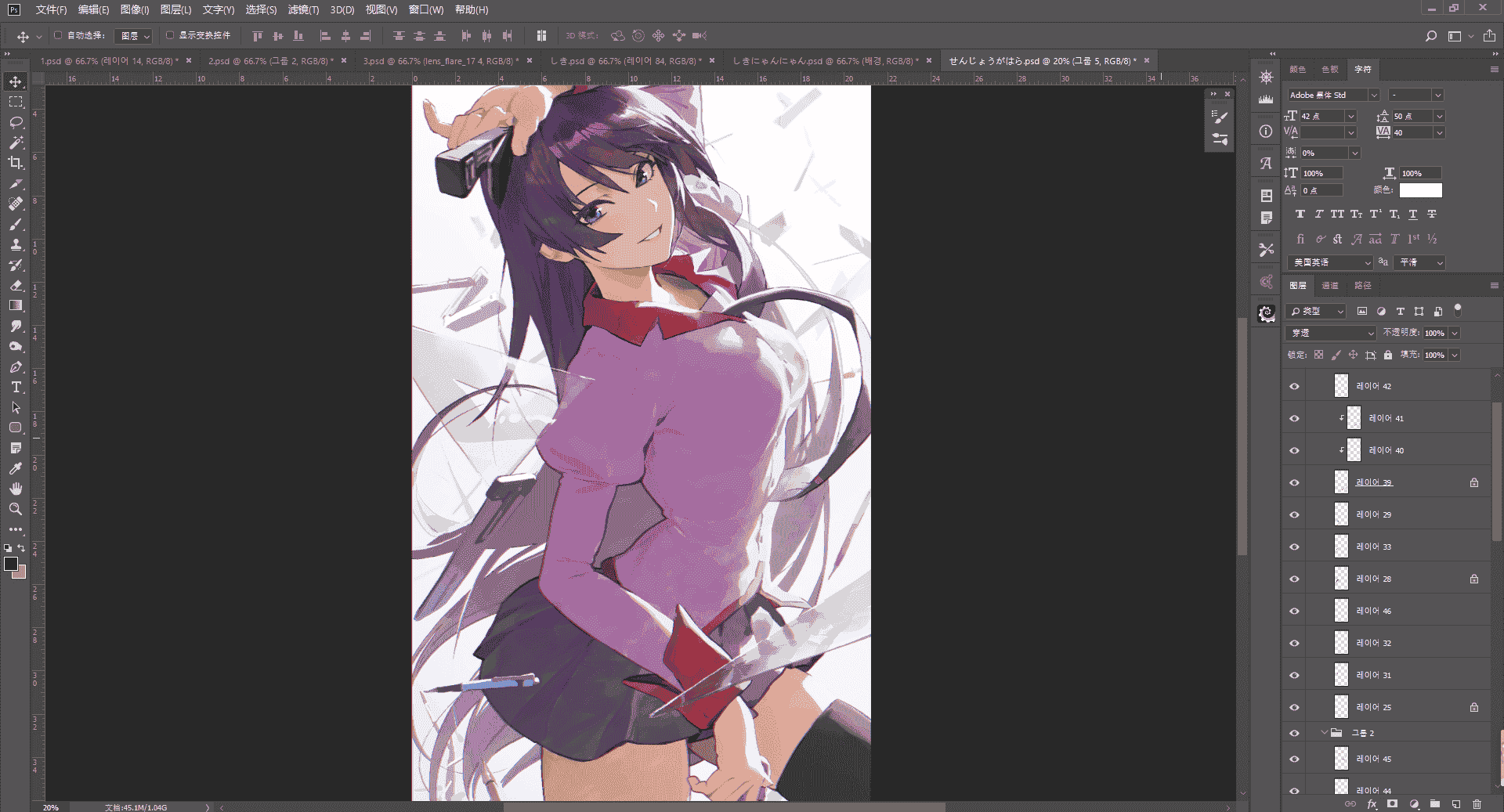Open the 滤镜(T) menu
Image resolution: width=1504 pixels, height=812 pixels.
point(303,9)
